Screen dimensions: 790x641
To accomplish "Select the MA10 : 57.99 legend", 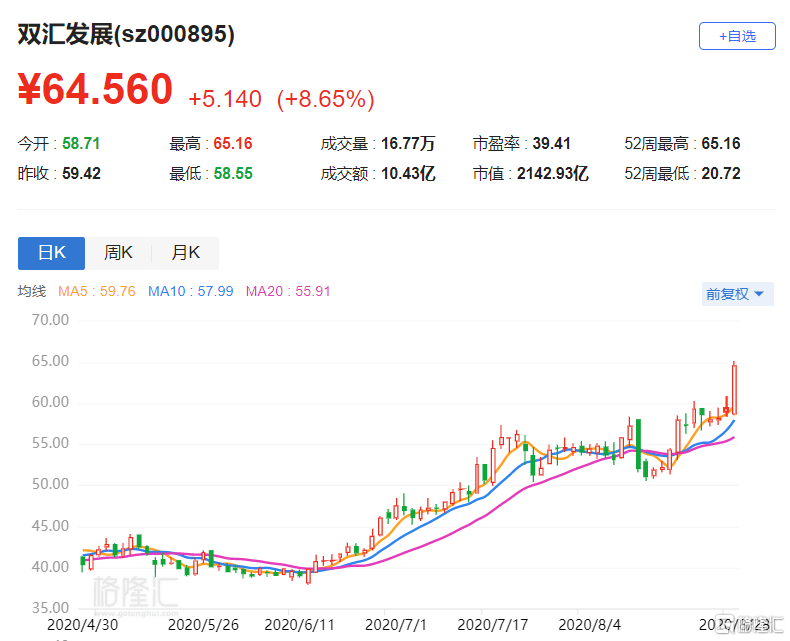I will coord(190,291).
